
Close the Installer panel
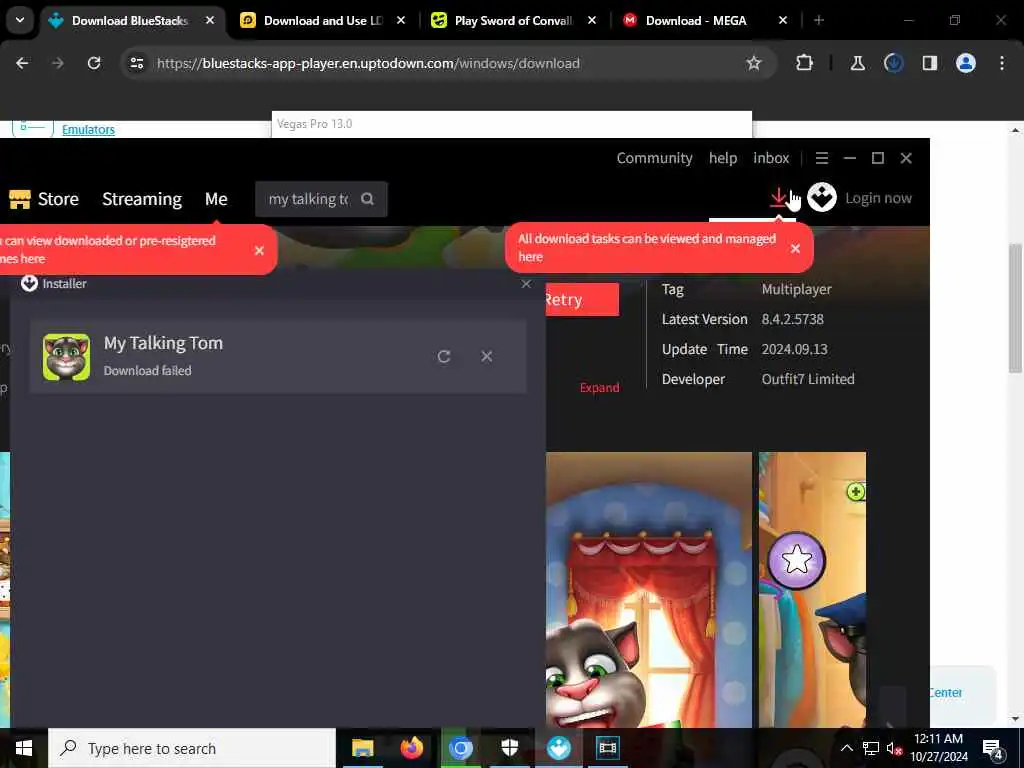(x=526, y=284)
